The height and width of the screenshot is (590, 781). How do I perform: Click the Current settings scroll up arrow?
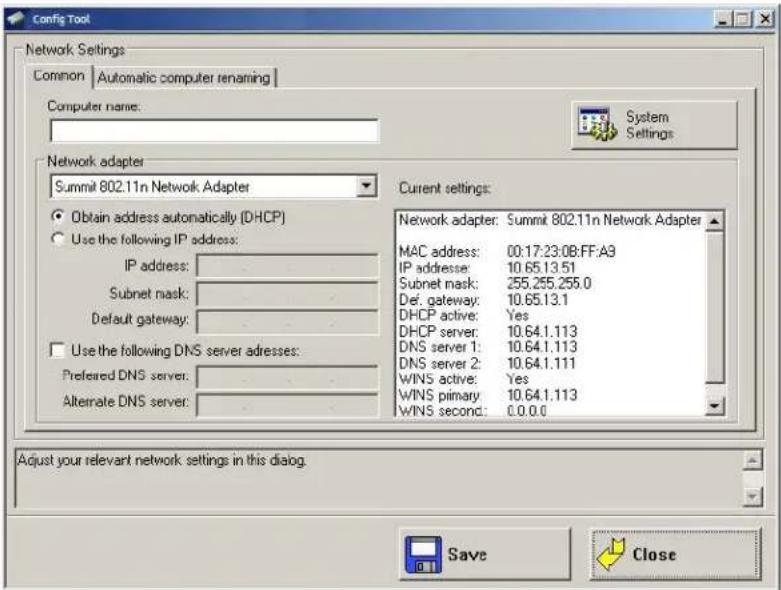tap(715, 221)
